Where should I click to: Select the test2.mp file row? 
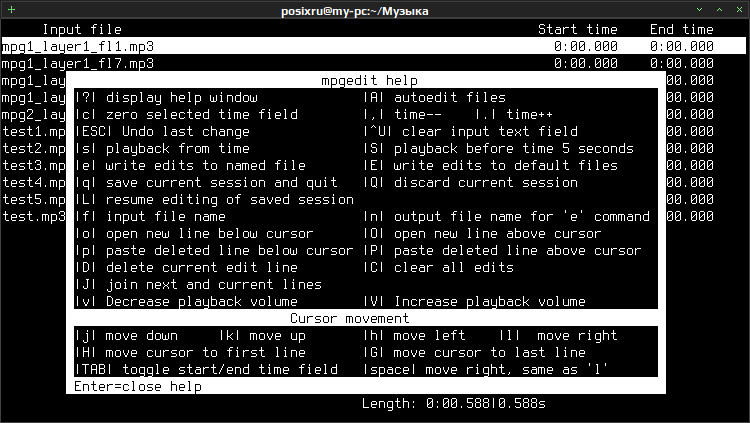[33, 148]
